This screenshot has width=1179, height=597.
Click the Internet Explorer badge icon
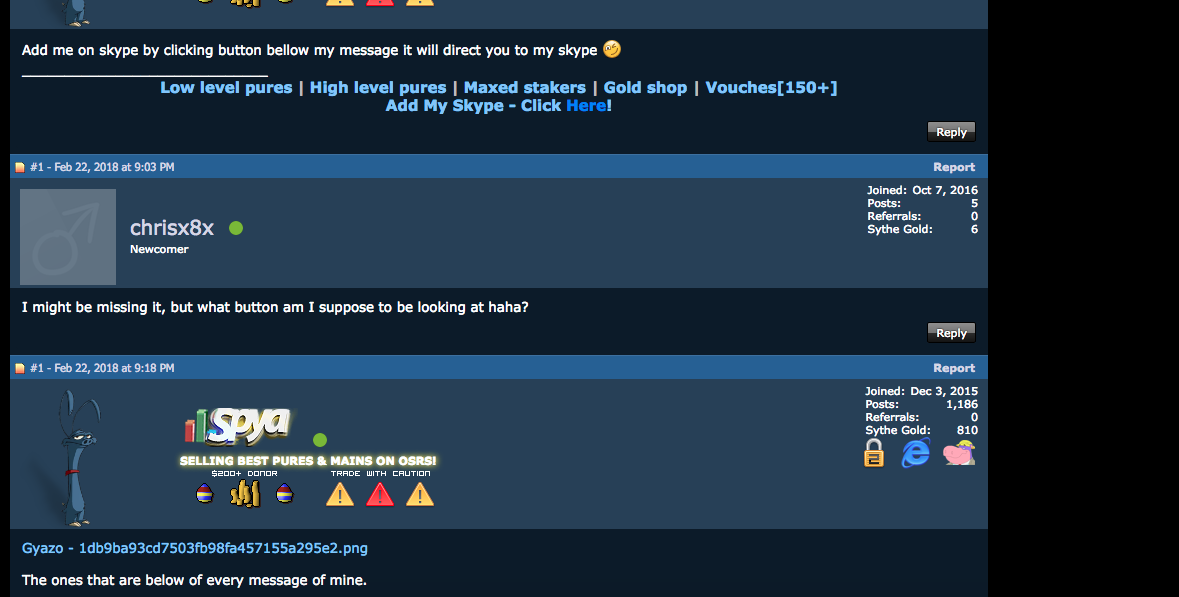click(x=915, y=453)
